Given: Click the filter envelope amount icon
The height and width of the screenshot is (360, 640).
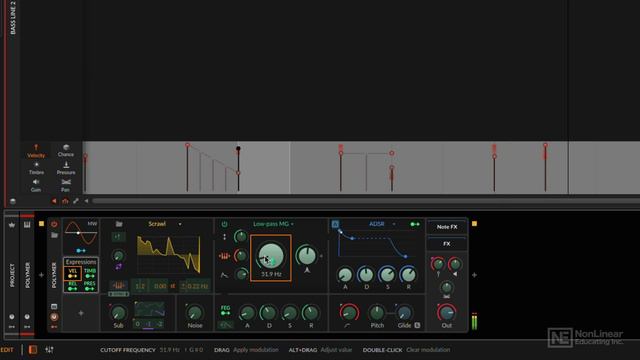Looking at the screenshot, I should (224, 275).
